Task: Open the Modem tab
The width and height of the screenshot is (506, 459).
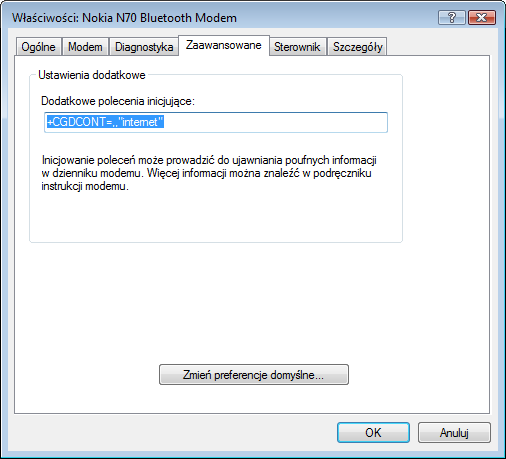Action: pyautogui.click(x=85, y=46)
